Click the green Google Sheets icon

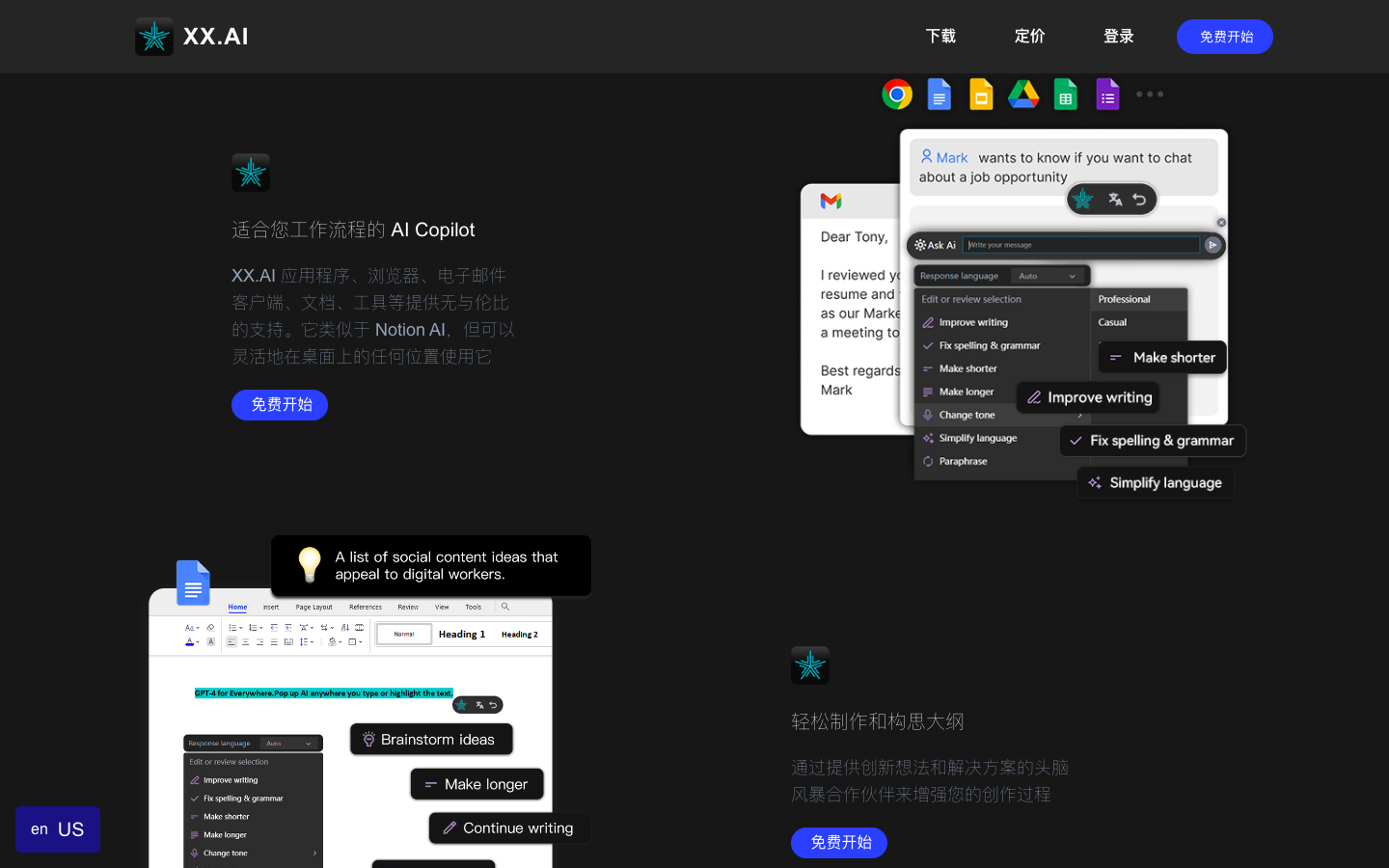(x=1066, y=95)
